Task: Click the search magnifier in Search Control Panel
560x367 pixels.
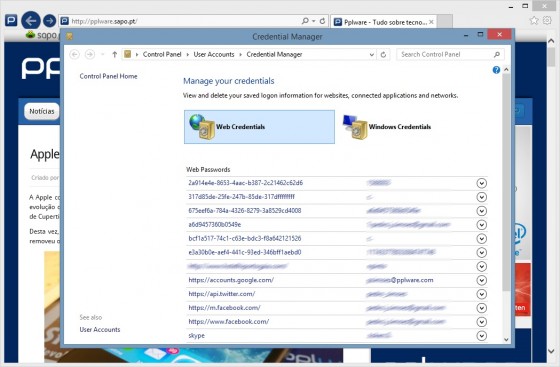Action: coord(497,54)
